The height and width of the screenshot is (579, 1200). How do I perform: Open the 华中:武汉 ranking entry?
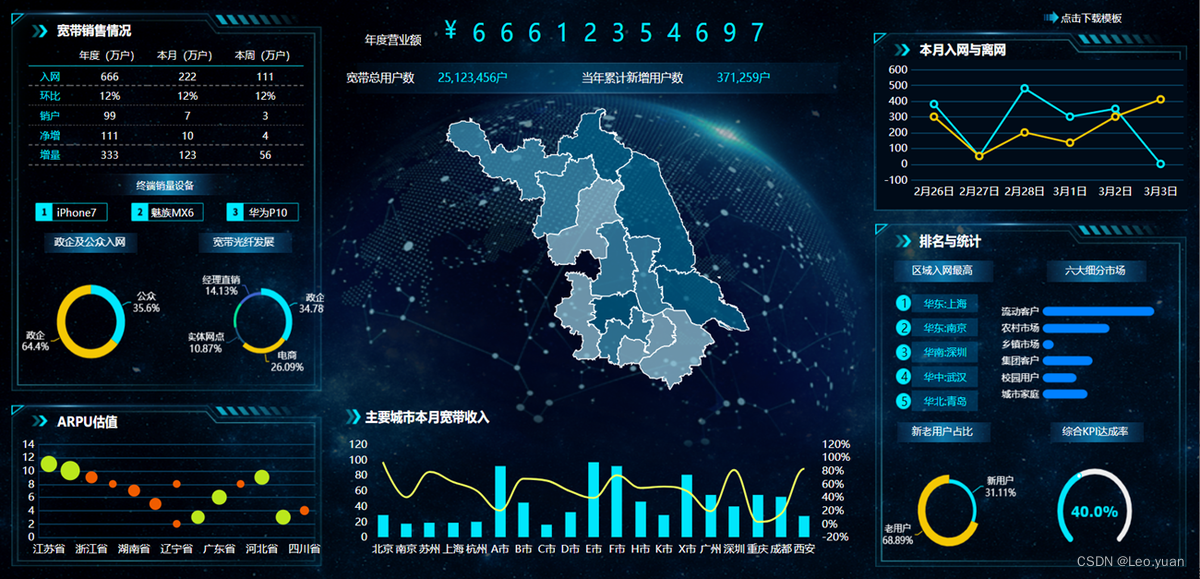tap(946, 377)
